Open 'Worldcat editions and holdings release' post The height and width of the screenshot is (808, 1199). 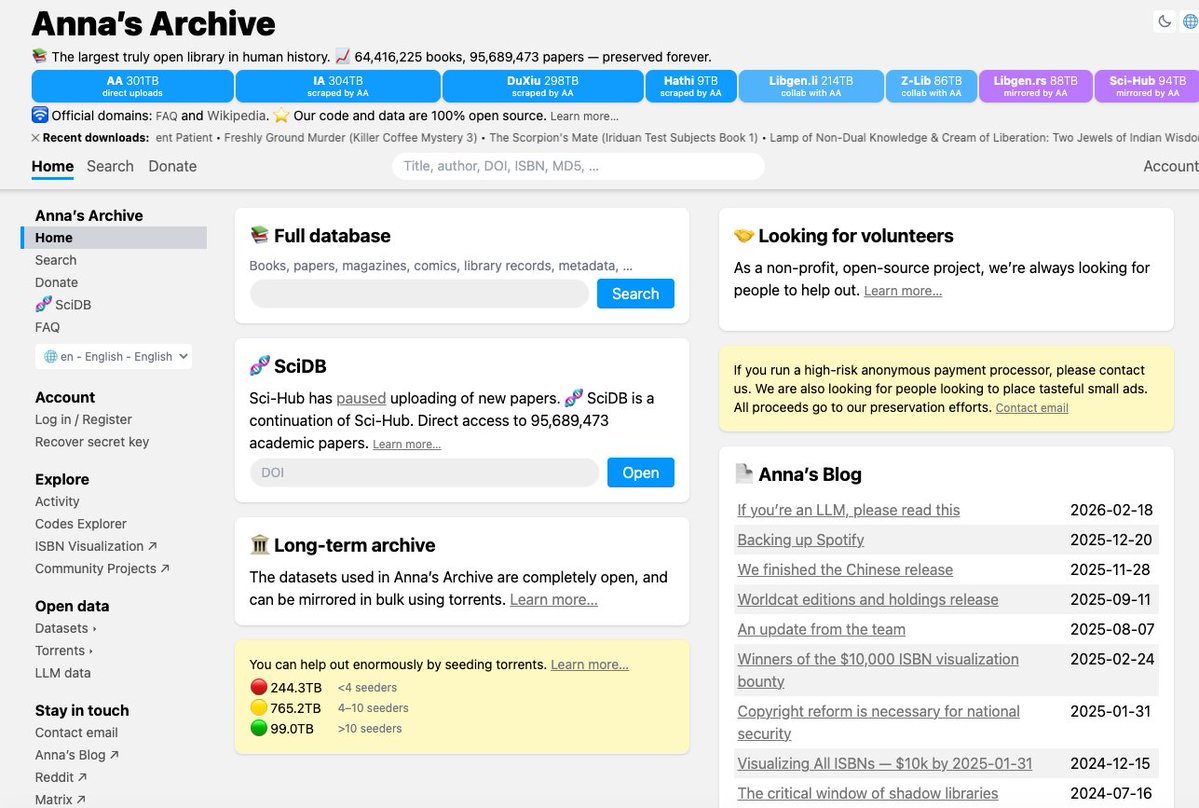tap(868, 599)
